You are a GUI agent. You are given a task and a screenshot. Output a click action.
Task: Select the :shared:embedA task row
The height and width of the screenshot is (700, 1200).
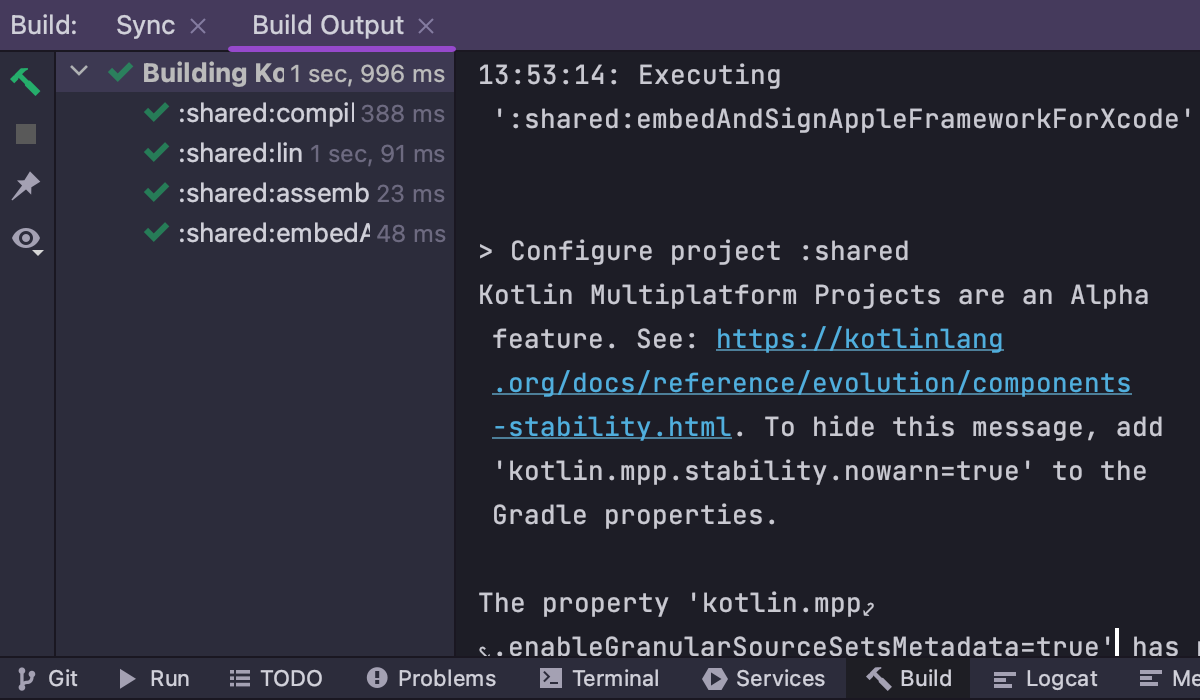(273, 234)
